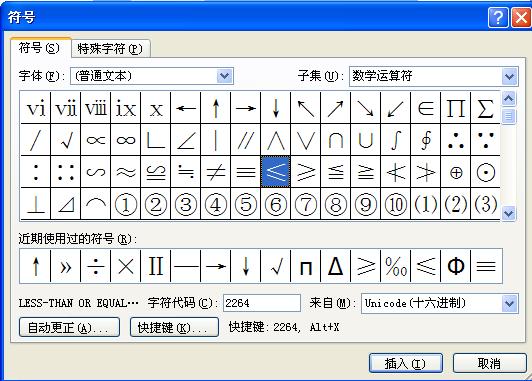The image size is (532, 381).
Task: Select the left arrow symbol in grid
Action: click(186, 108)
